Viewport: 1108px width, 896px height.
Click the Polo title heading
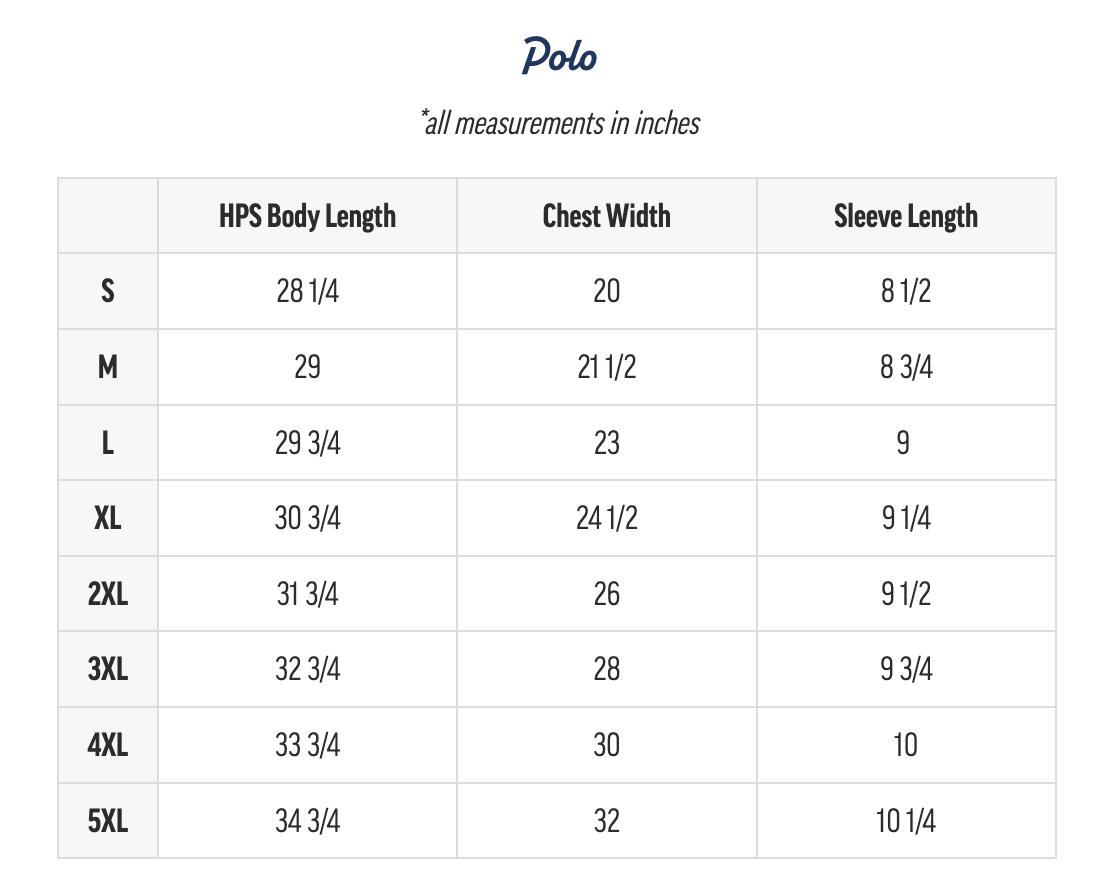pos(560,56)
